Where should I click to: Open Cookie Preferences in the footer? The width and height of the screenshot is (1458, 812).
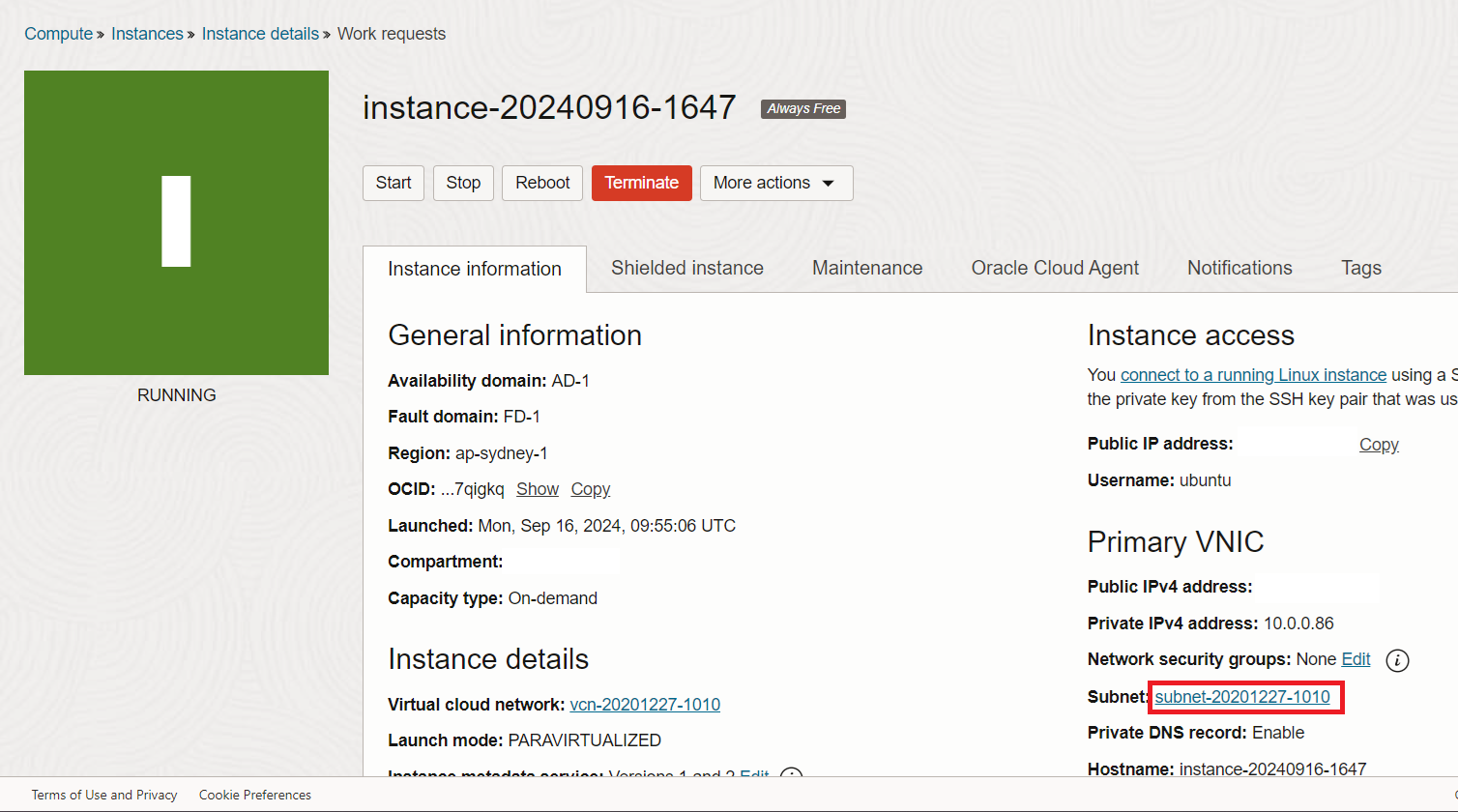point(255,795)
